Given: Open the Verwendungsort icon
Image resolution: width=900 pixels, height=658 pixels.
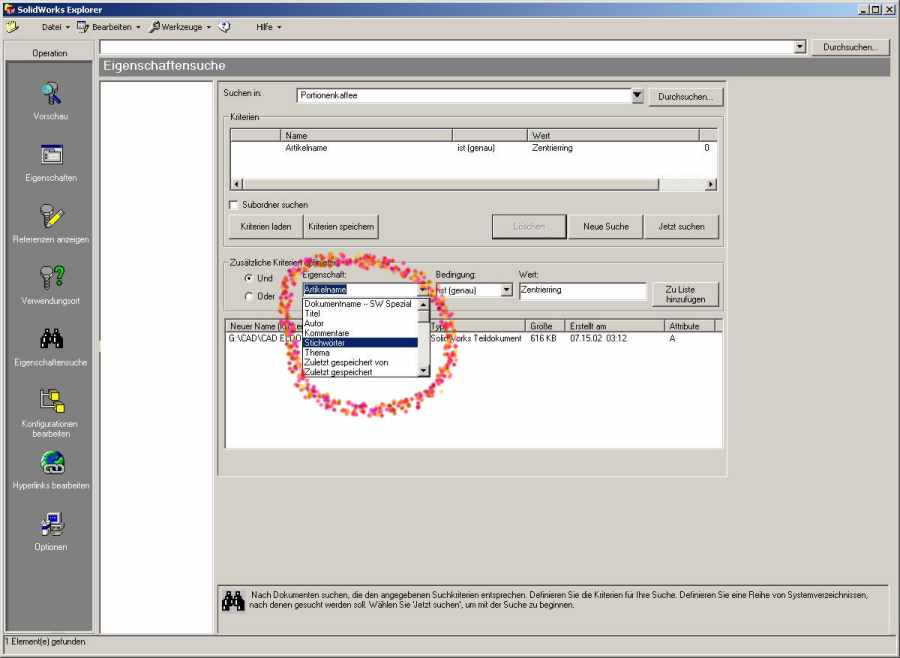Looking at the screenshot, I should 51,278.
